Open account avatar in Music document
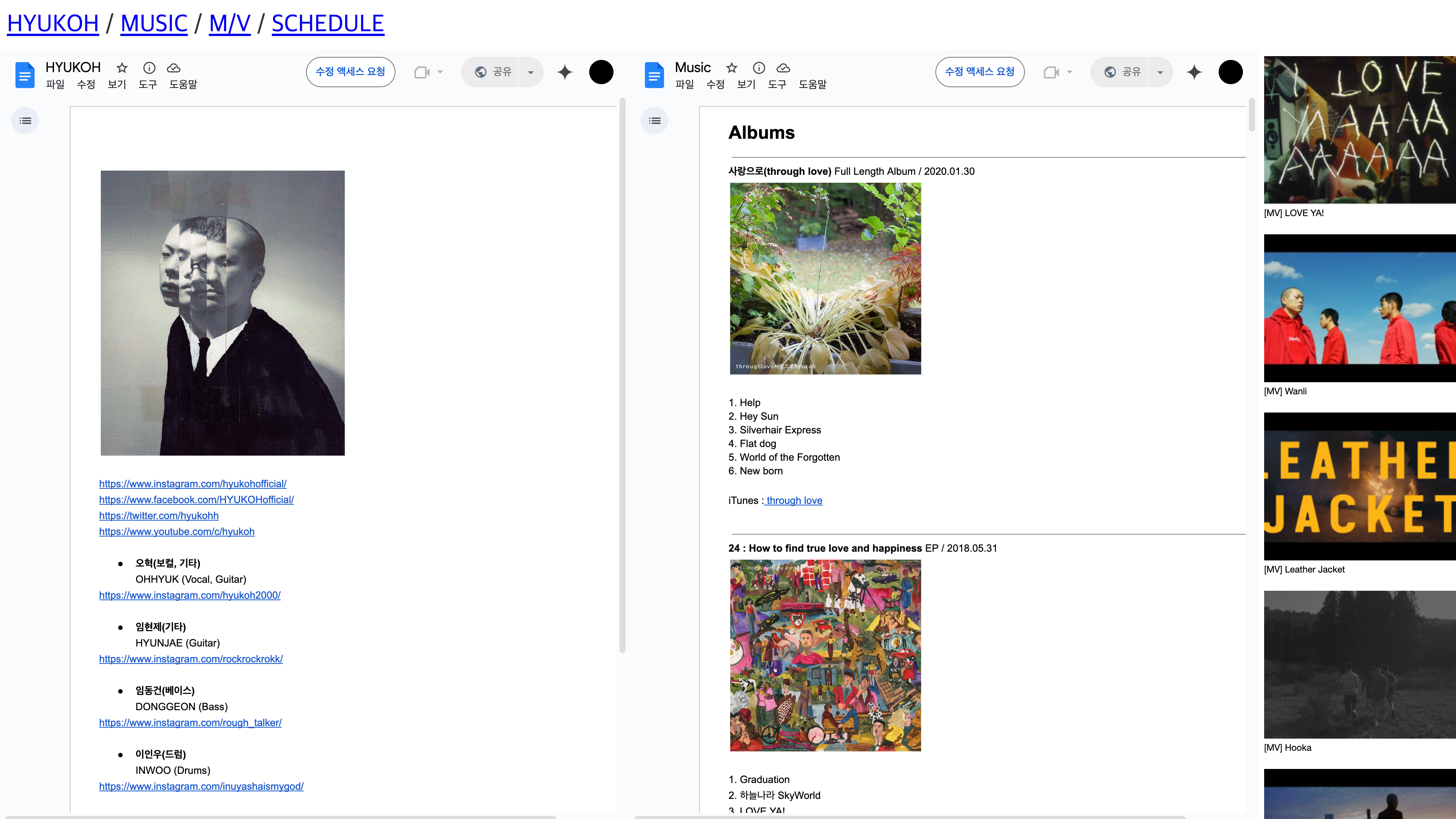 pos(1230,72)
